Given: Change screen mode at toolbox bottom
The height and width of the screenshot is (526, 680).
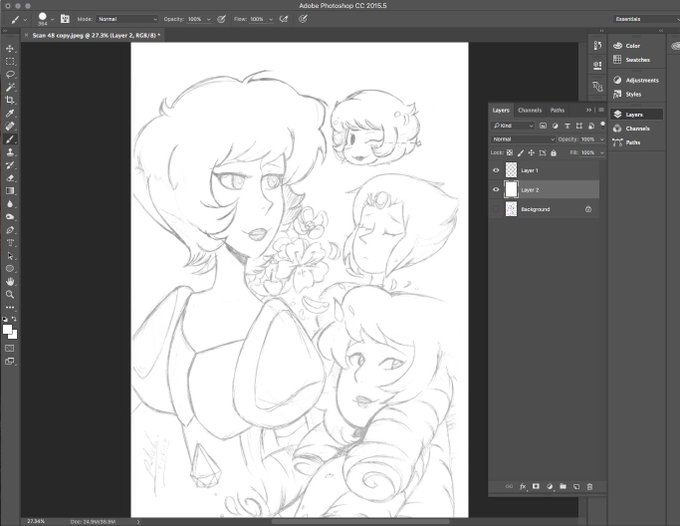Looking at the screenshot, I should pos(10,361).
